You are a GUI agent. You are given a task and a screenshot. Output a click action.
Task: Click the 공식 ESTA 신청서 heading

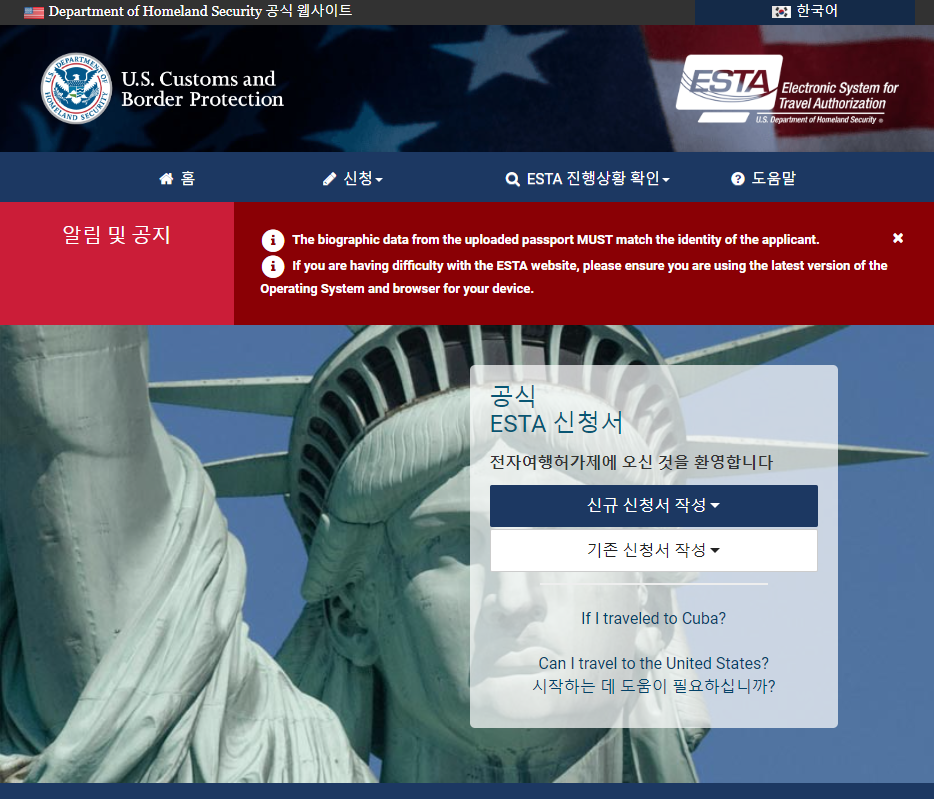click(556, 410)
